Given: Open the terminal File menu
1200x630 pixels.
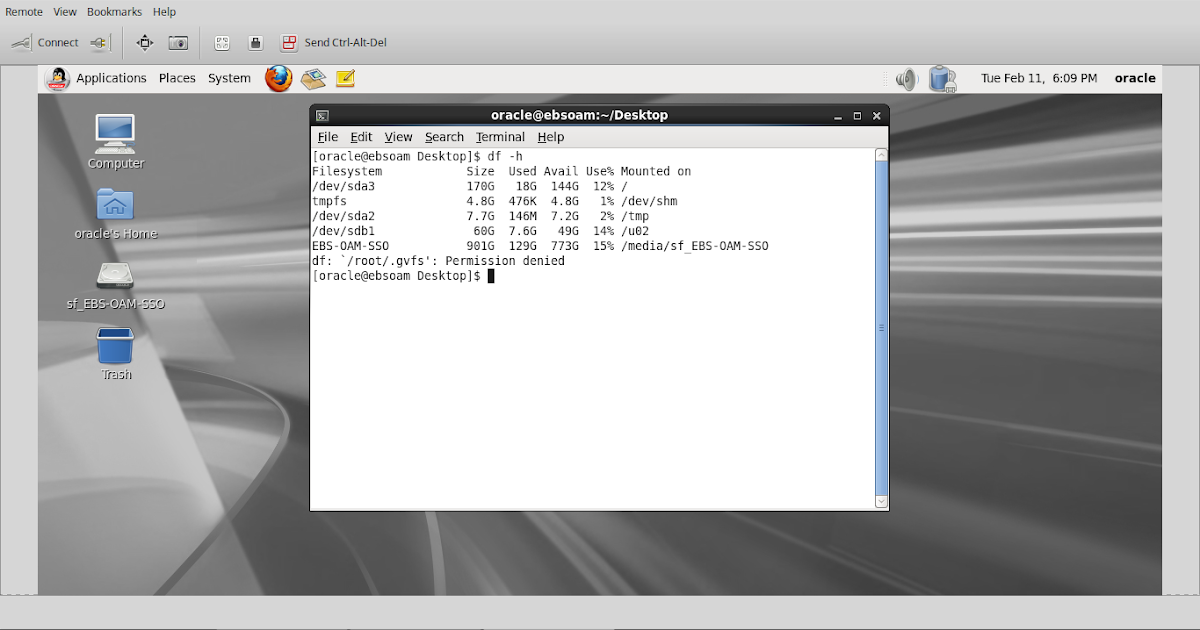Looking at the screenshot, I should point(328,137).
